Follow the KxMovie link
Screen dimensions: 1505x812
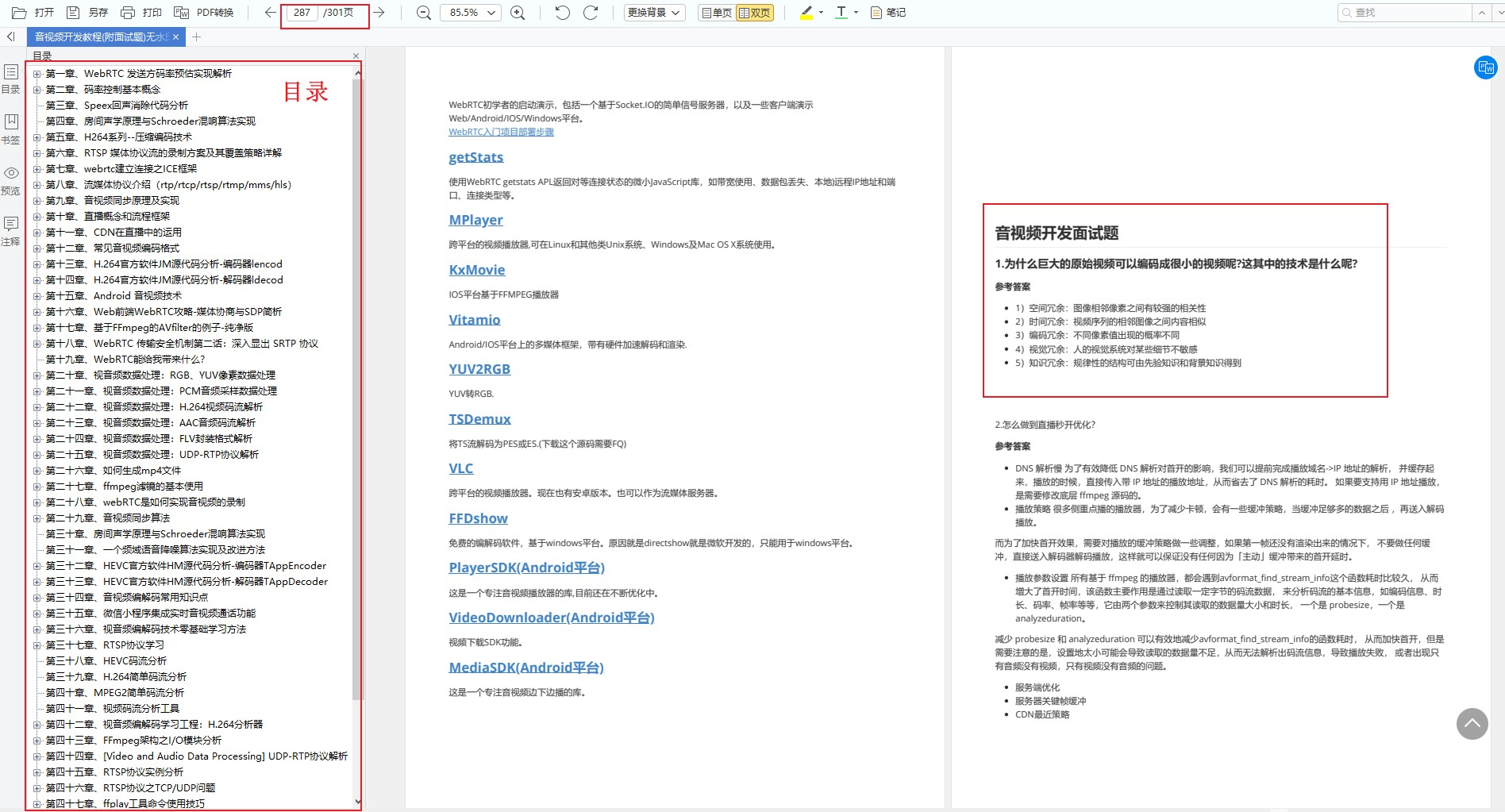pyautogui.click(x=476, y=270)
